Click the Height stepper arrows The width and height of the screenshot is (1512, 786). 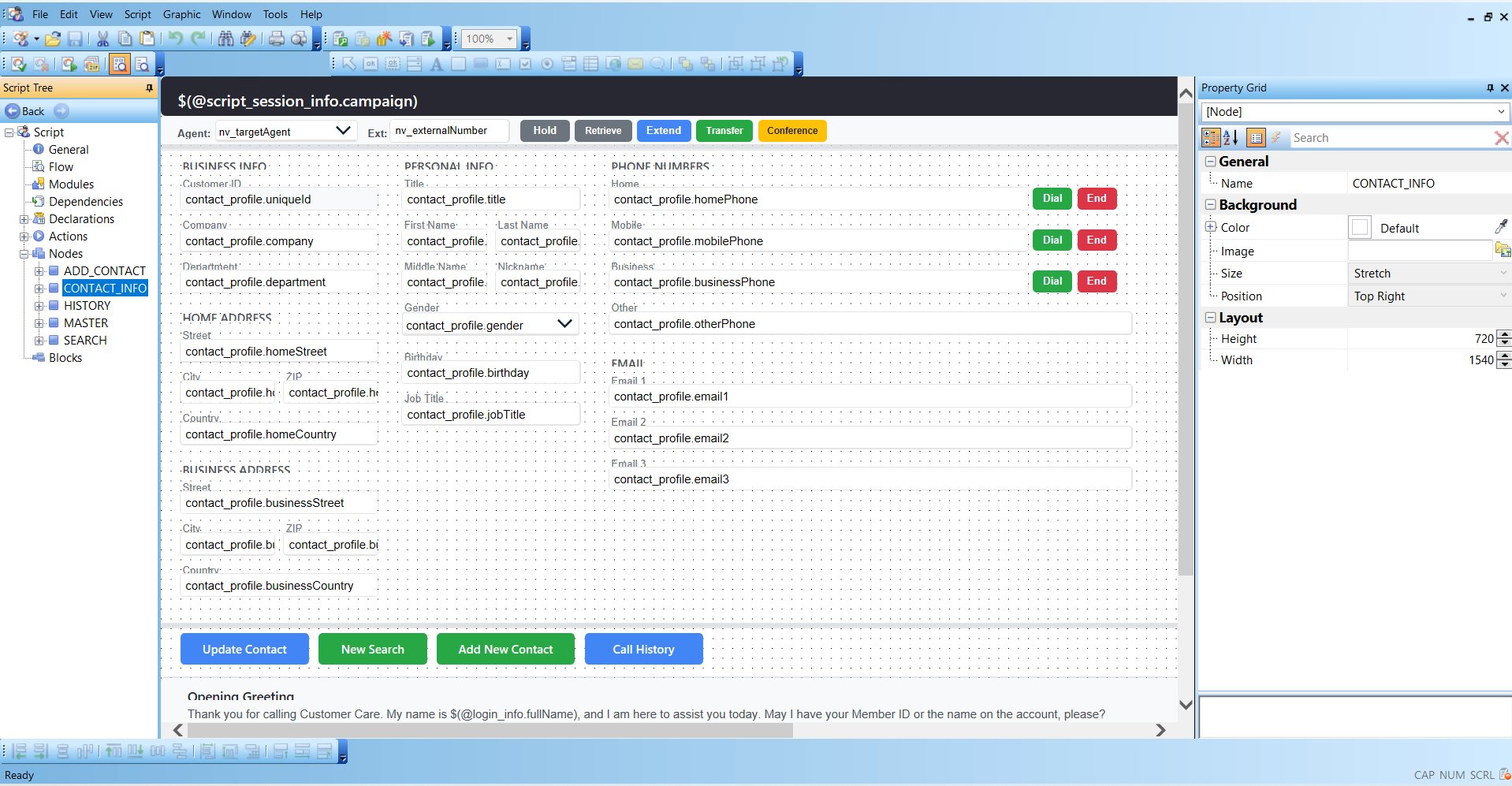point(1503,339)
